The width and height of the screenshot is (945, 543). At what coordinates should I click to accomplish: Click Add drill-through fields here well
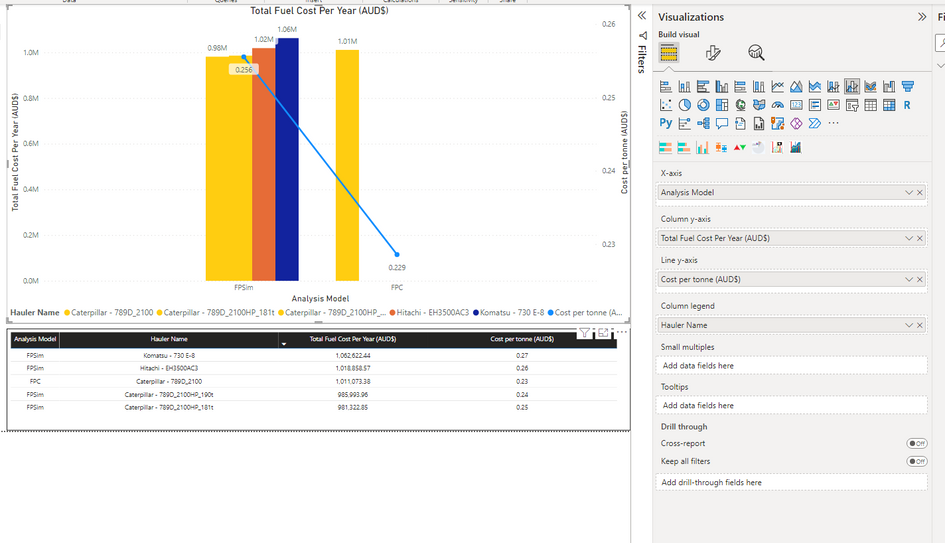pos(791,483)
